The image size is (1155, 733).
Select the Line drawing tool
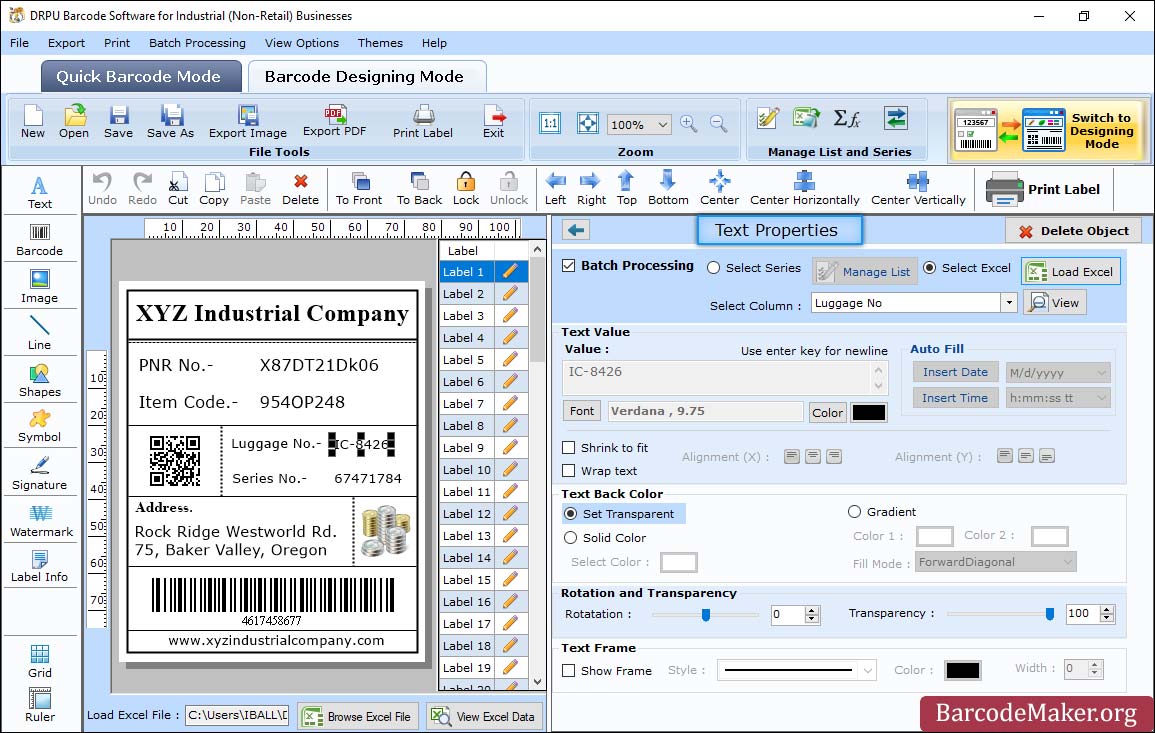click(40, 334)
